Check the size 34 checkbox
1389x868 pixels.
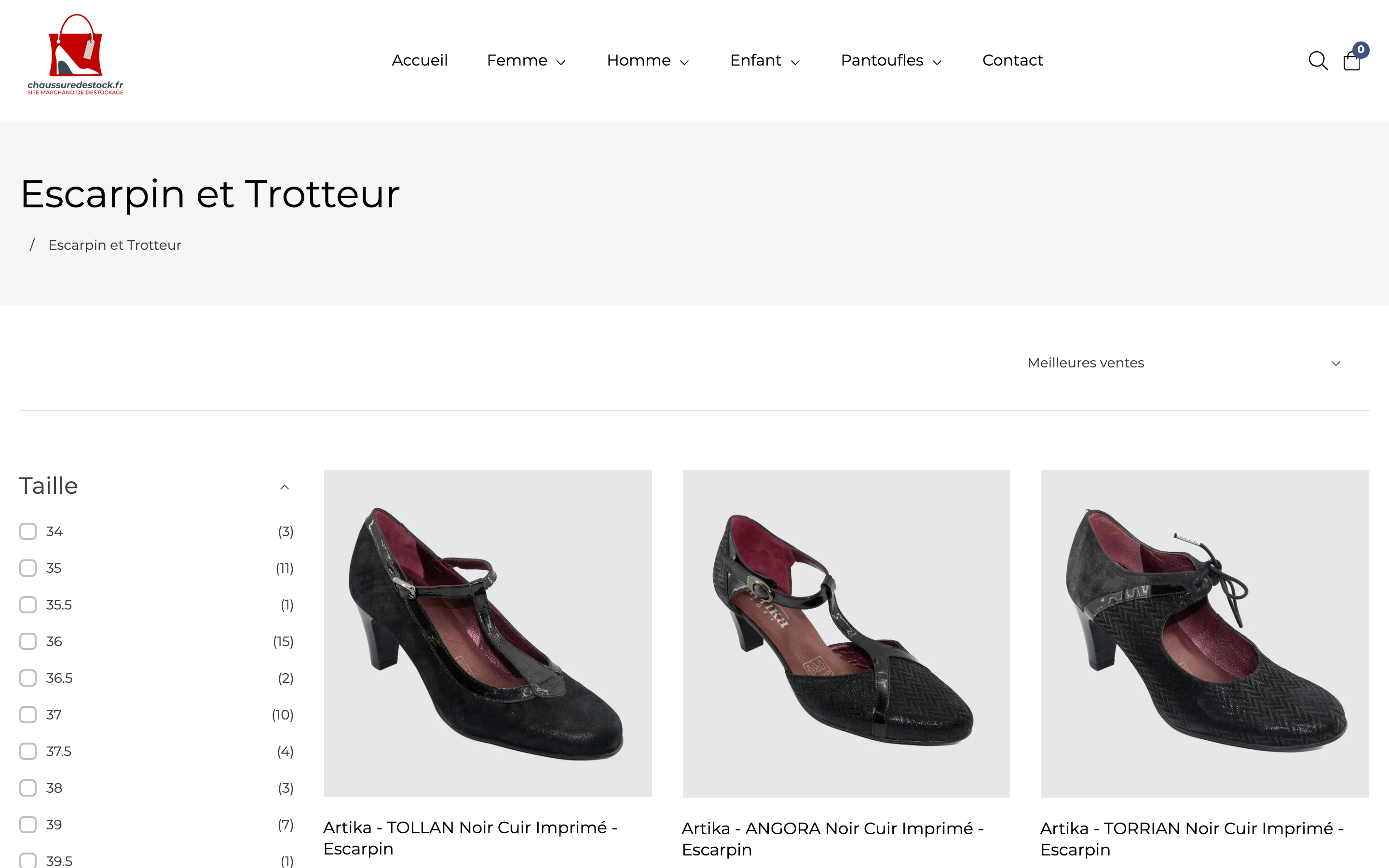pos(28,531)
